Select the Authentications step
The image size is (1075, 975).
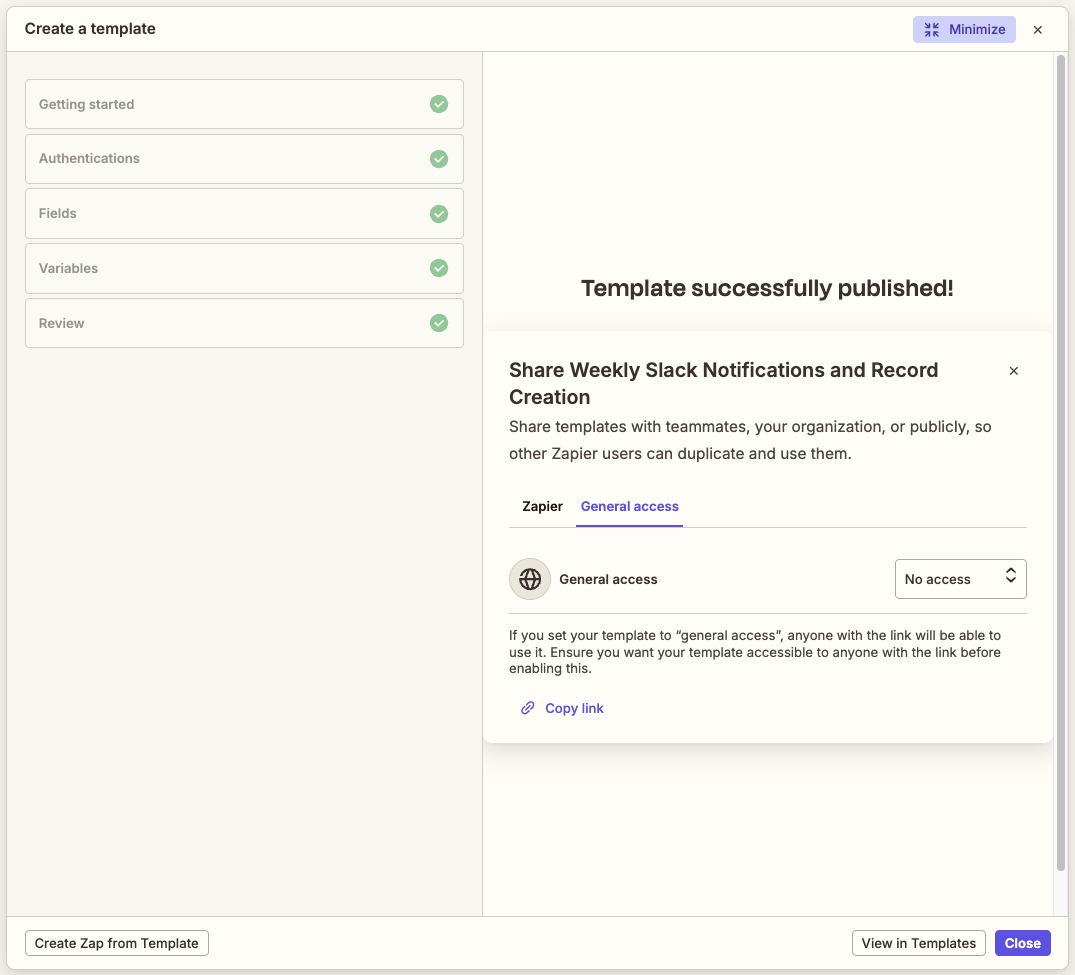click(x=200, y=158)
